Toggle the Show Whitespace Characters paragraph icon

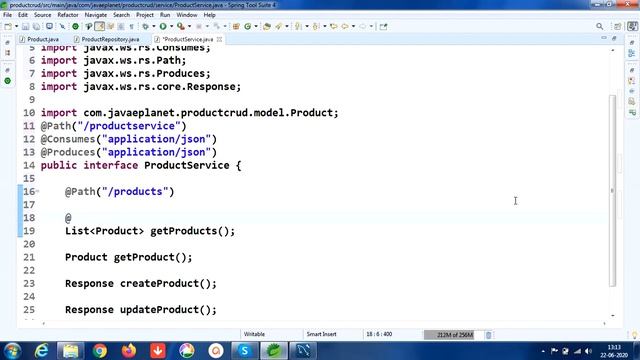[131, 27]
